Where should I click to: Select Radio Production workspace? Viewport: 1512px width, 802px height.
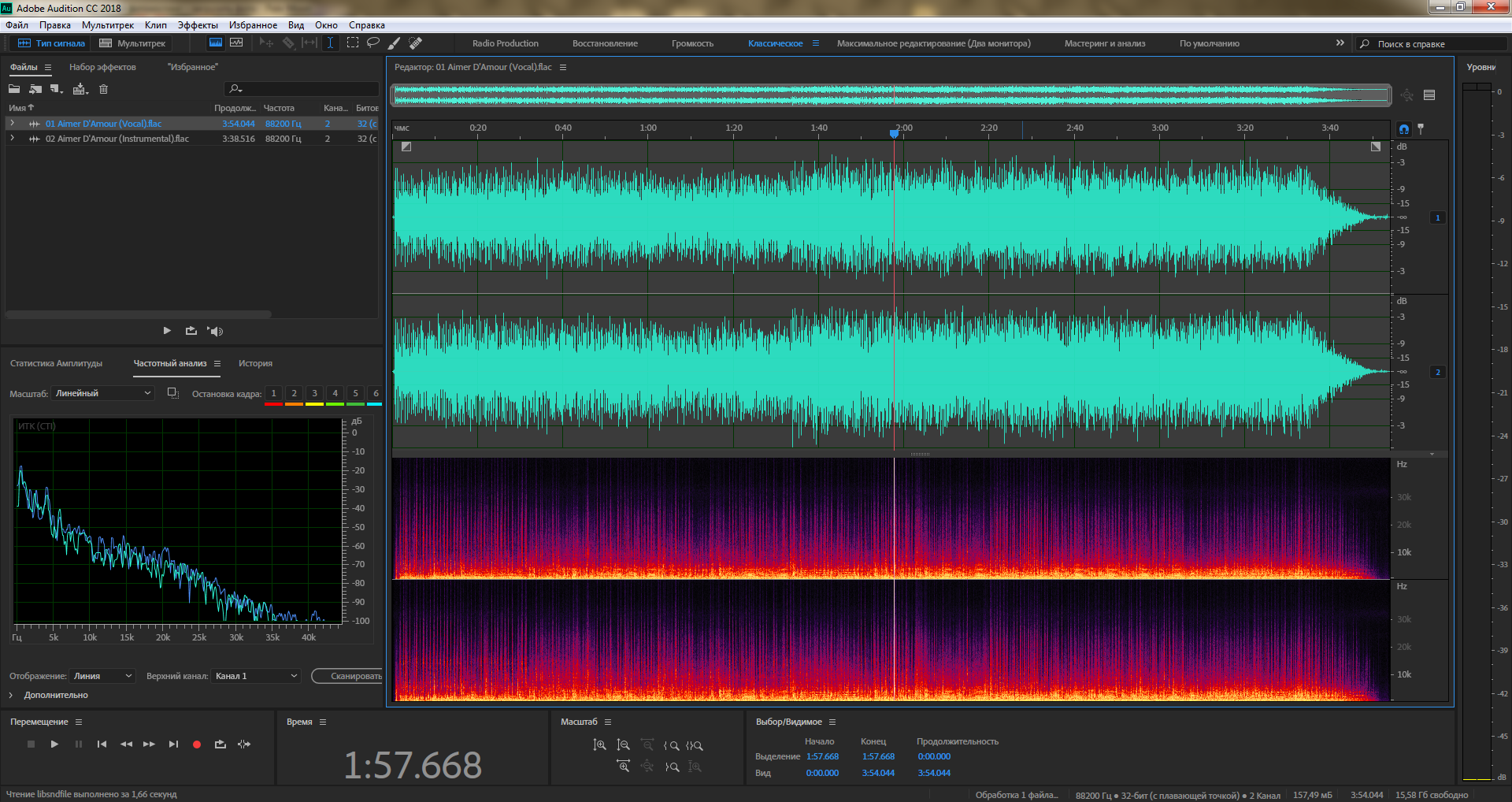pos(506,43)
